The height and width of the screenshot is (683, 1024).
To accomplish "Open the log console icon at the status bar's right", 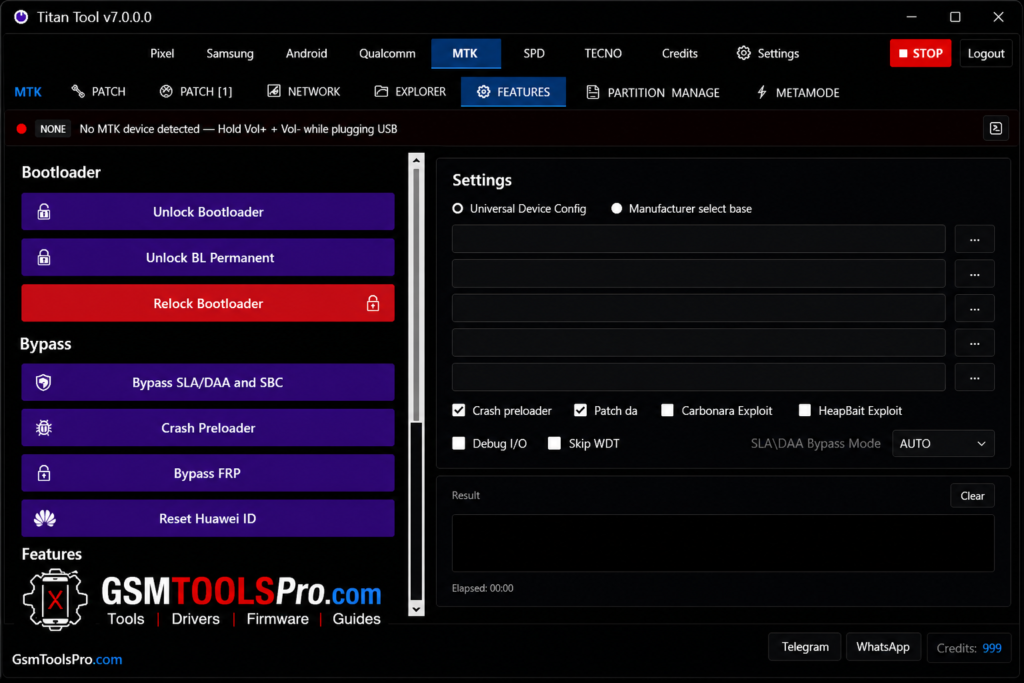I will (x=995, y=129).
